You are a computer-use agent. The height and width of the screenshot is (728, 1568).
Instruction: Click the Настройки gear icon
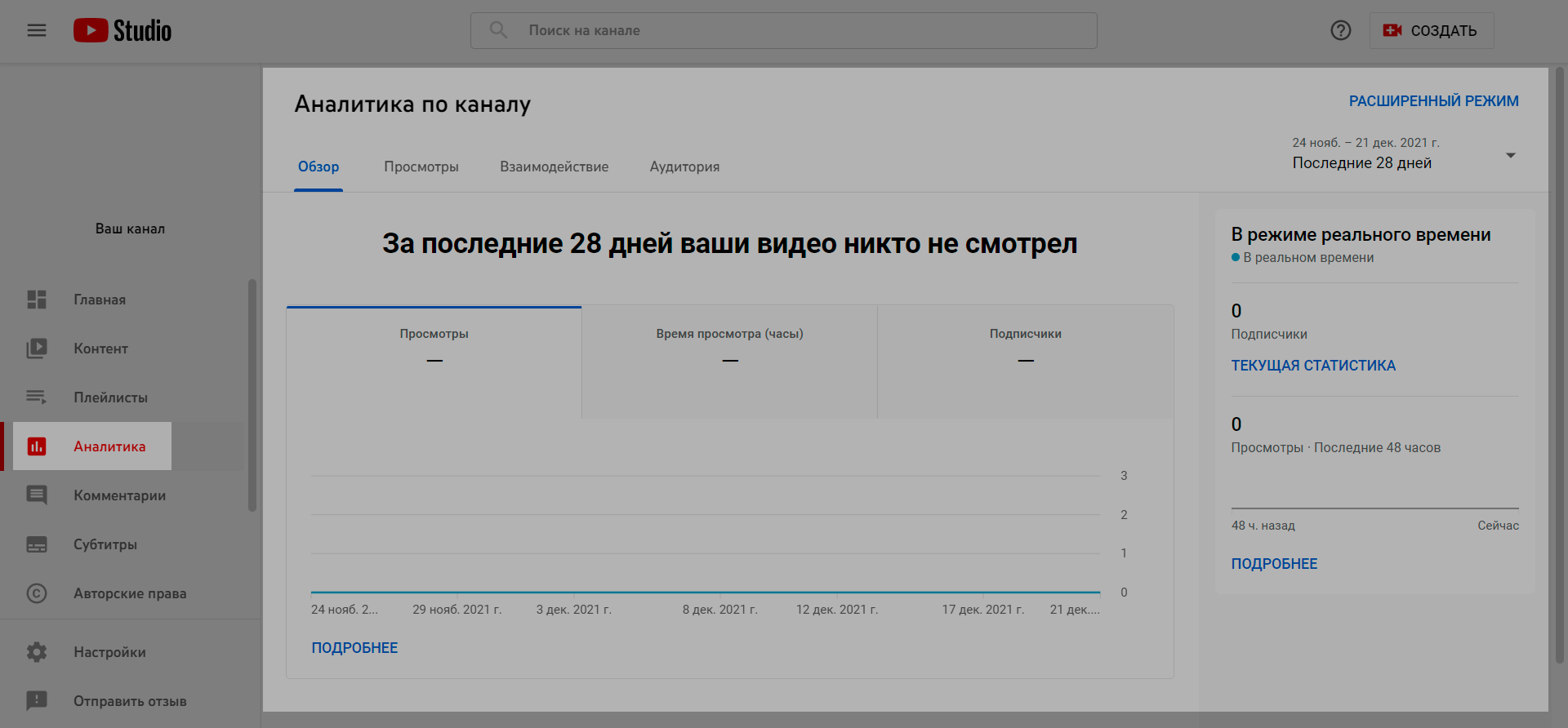coord(37,652)
